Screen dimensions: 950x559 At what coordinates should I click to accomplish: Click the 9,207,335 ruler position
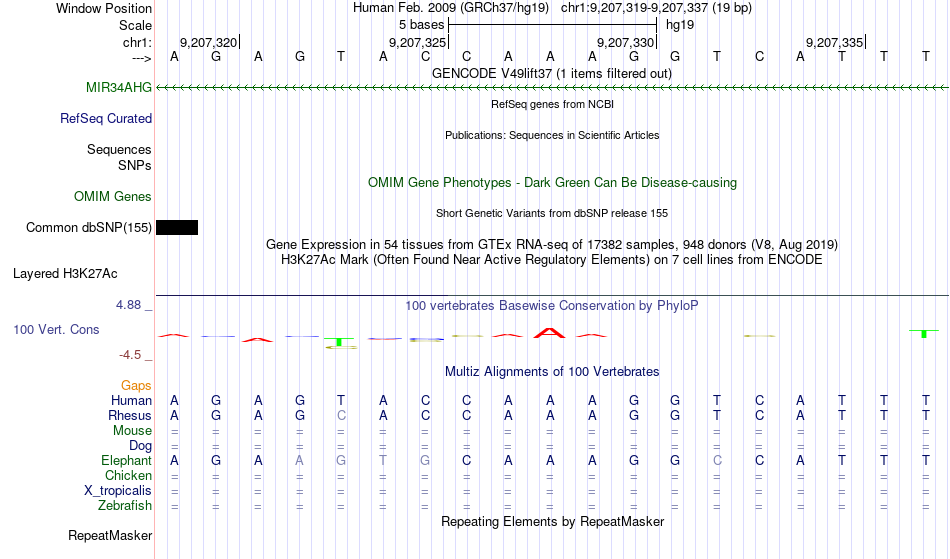click(x=834, y=42)
